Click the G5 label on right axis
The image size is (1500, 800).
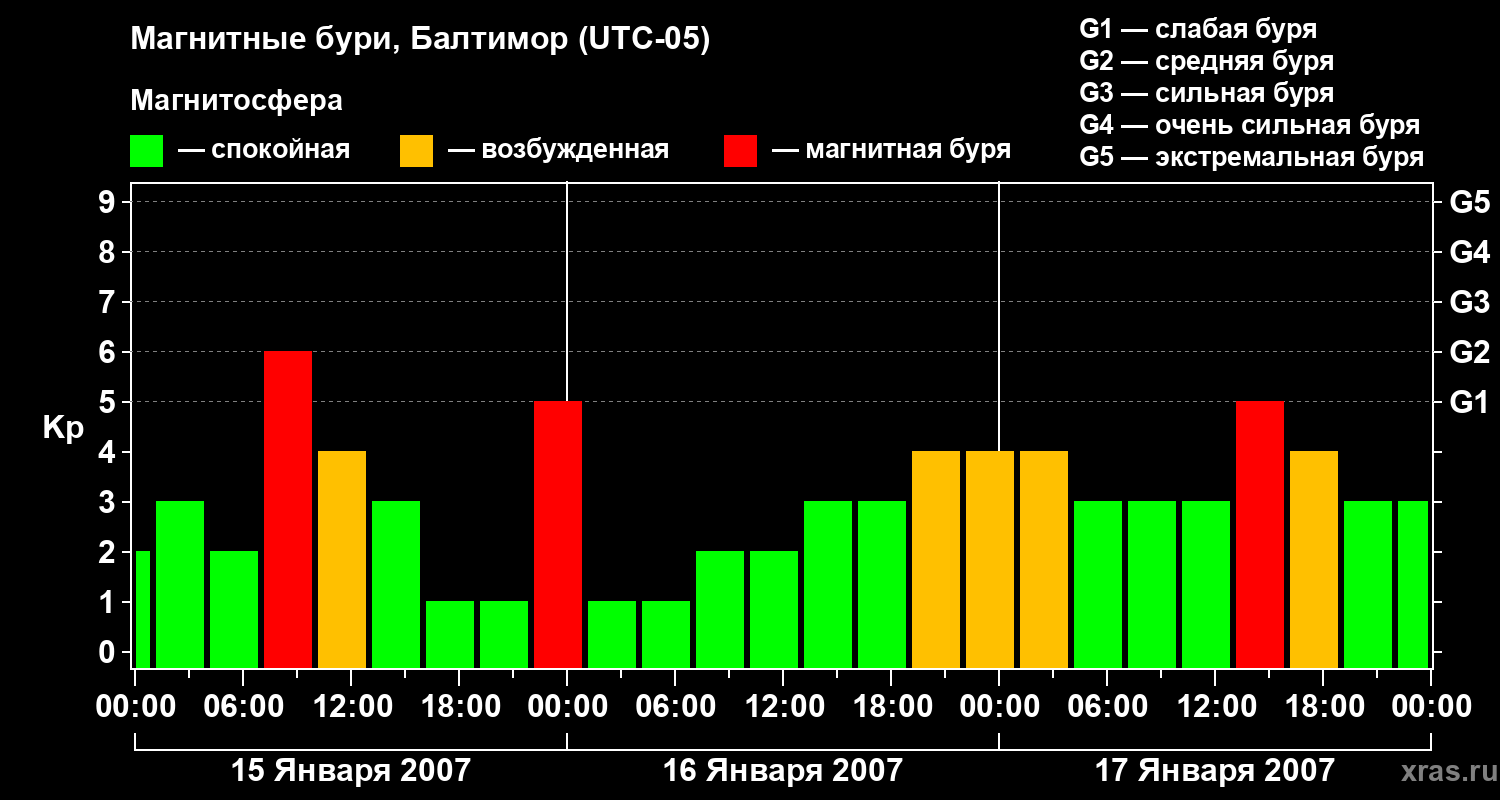1470,202
